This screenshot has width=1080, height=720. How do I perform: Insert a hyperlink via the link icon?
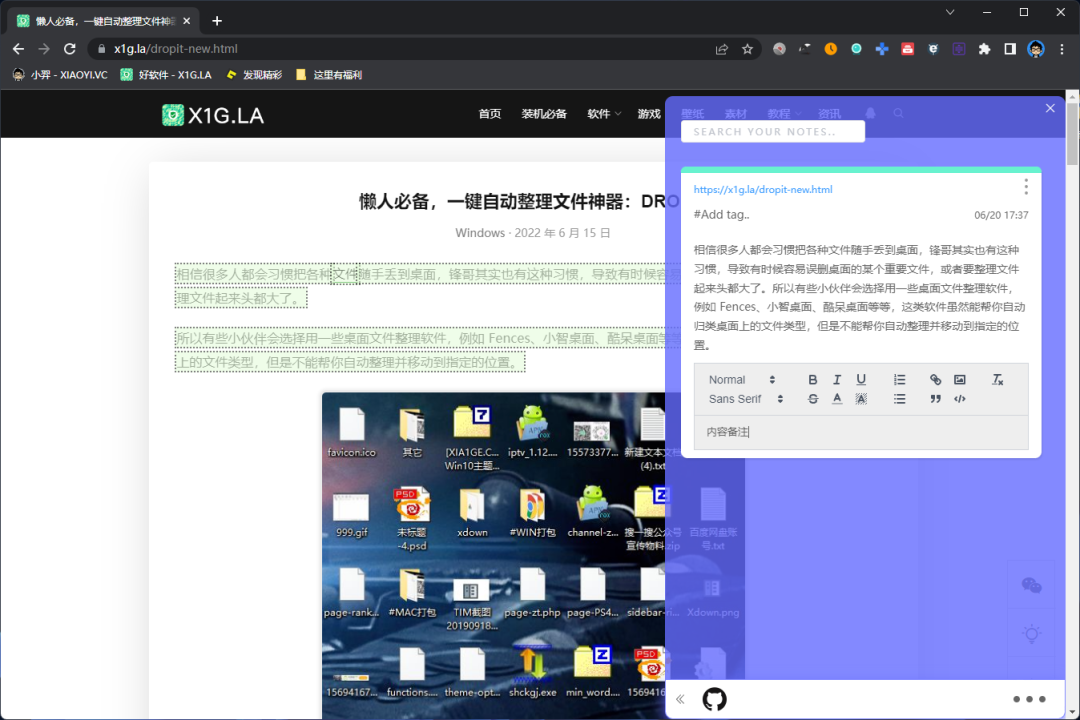click(x=935, y=379)
